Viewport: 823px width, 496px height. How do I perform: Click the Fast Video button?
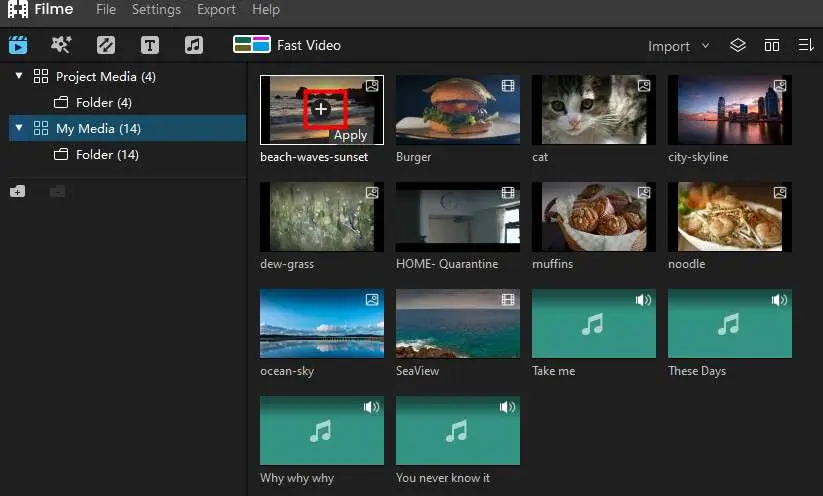[x=287, y=45]
